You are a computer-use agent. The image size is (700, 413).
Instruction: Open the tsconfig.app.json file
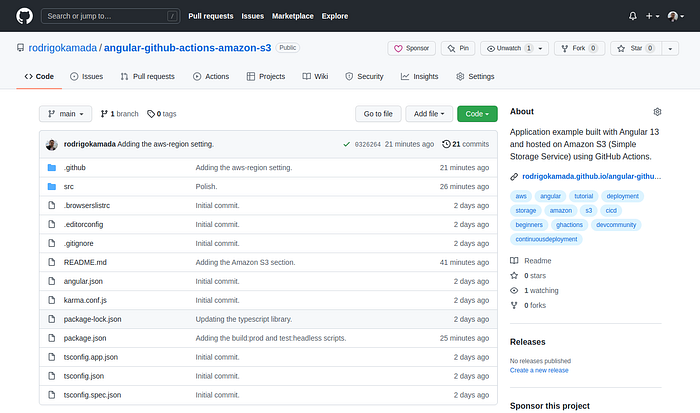click(91, 357)
